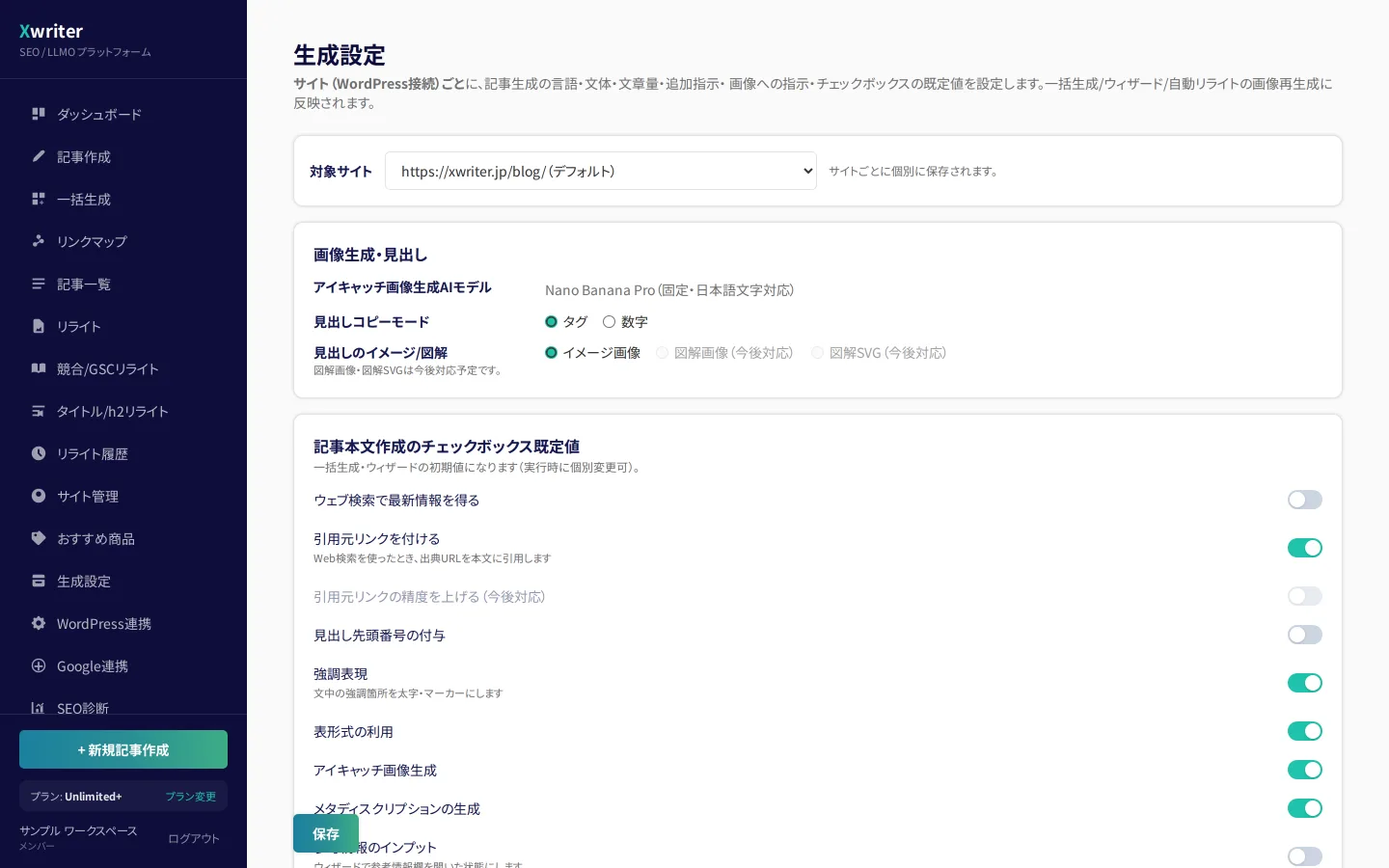Select イメージ画像 radio button
The height and width of the screenshot is (868, 1389).
tap(551, 353)
